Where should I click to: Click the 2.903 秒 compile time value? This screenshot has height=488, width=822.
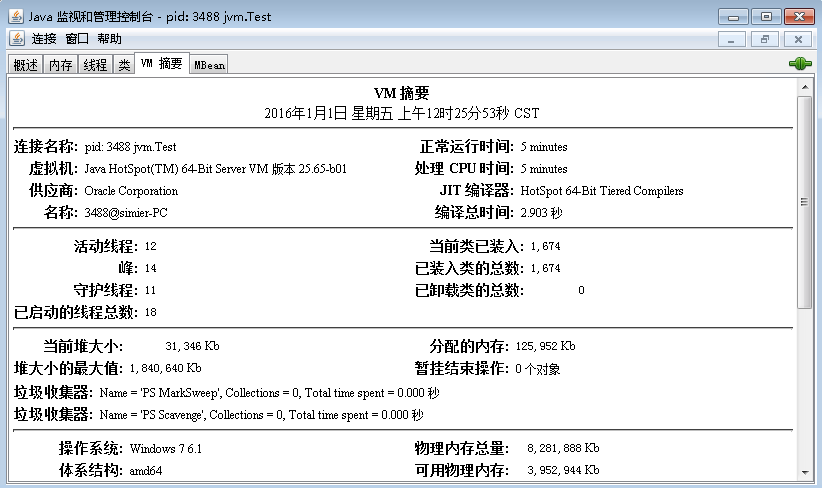point(541,213)
